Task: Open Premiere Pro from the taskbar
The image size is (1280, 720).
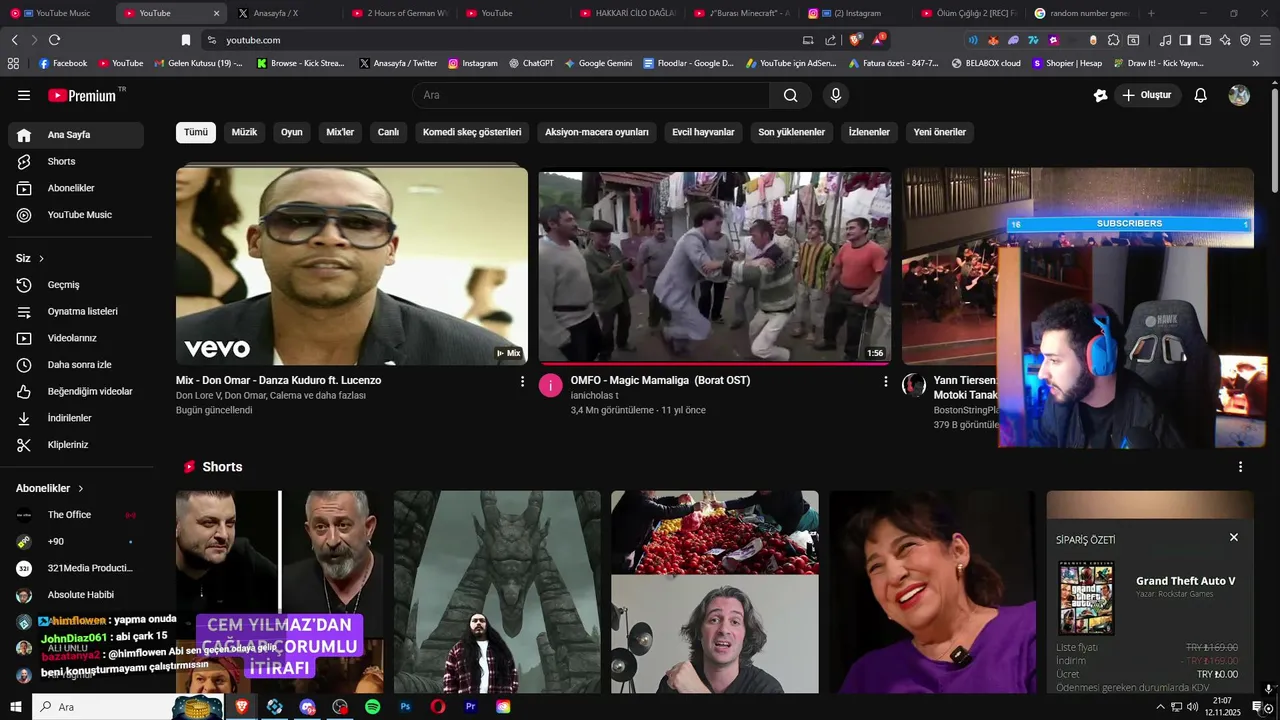Action: point(470,707)
